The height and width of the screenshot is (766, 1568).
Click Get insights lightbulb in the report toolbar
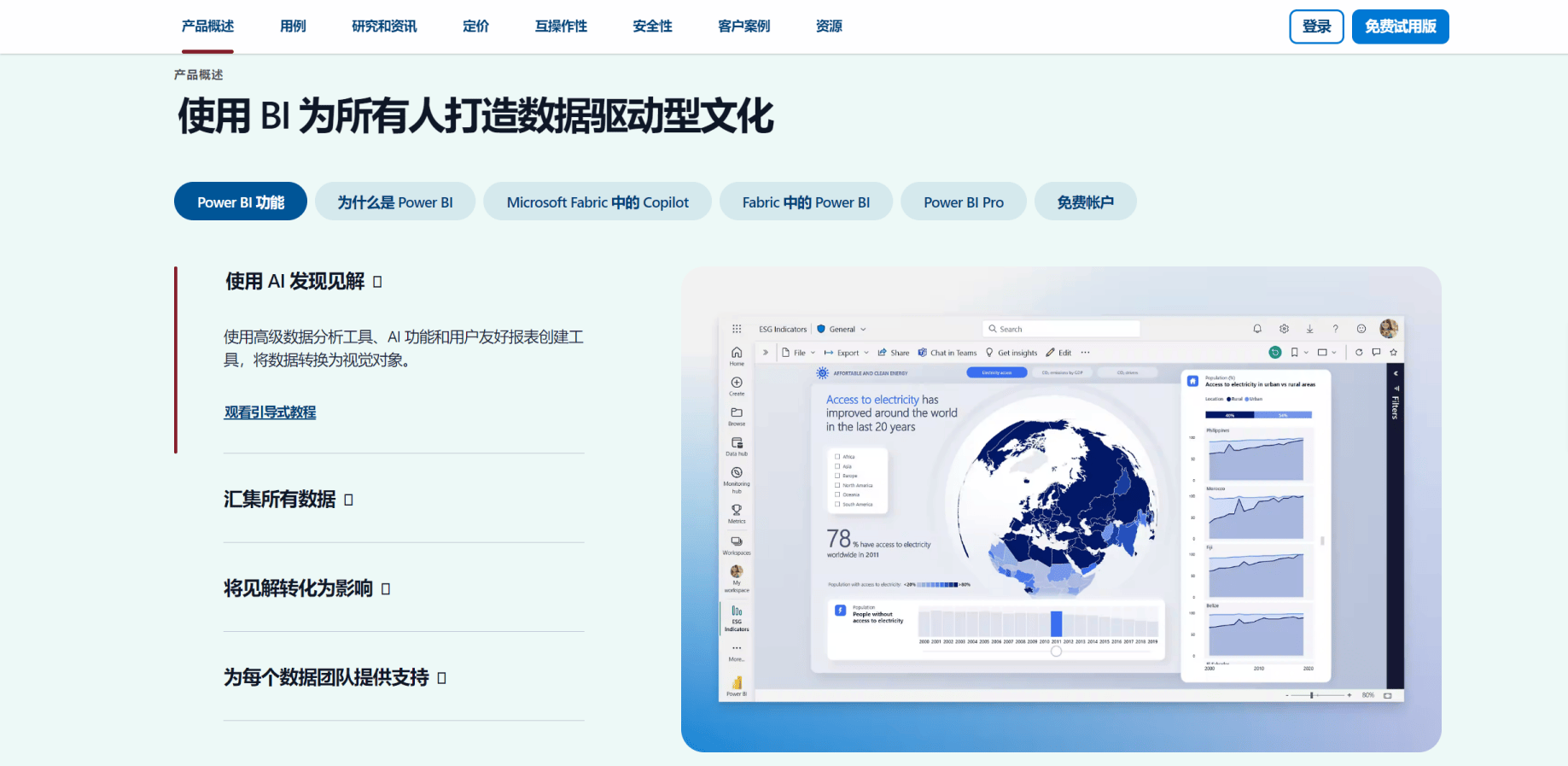point(1011,353)
